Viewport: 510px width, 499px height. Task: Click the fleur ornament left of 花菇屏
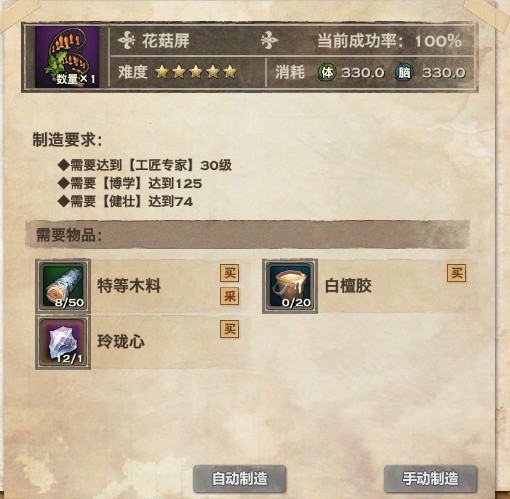[126, 41]
